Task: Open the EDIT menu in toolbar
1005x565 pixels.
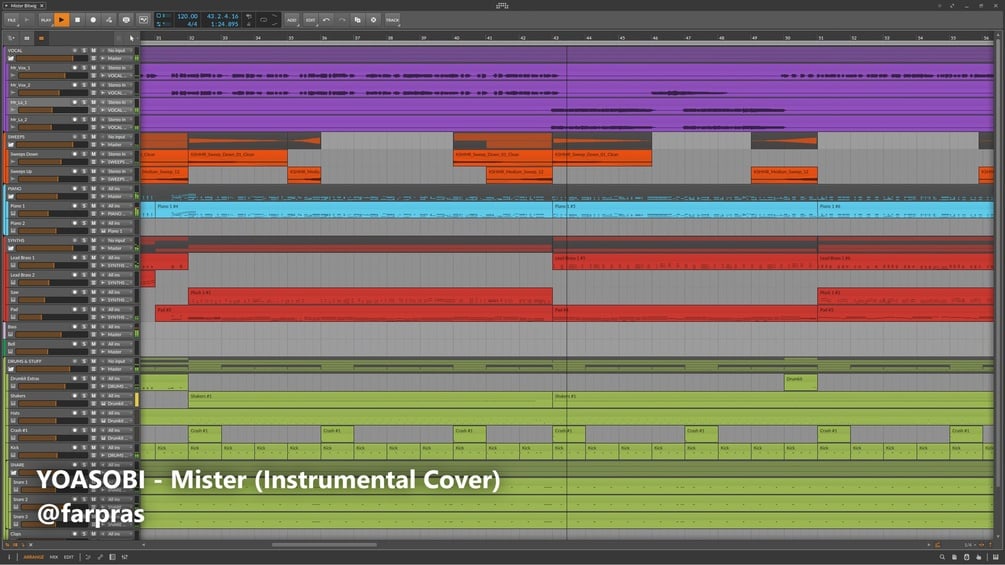Action: point(310,20)
